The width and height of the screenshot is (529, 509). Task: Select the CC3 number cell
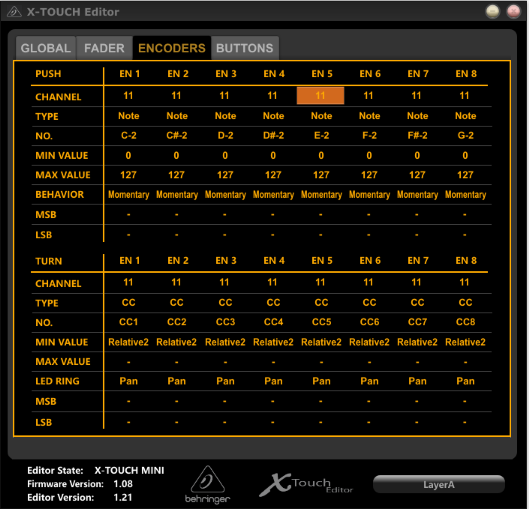click(x=225, y=322)
